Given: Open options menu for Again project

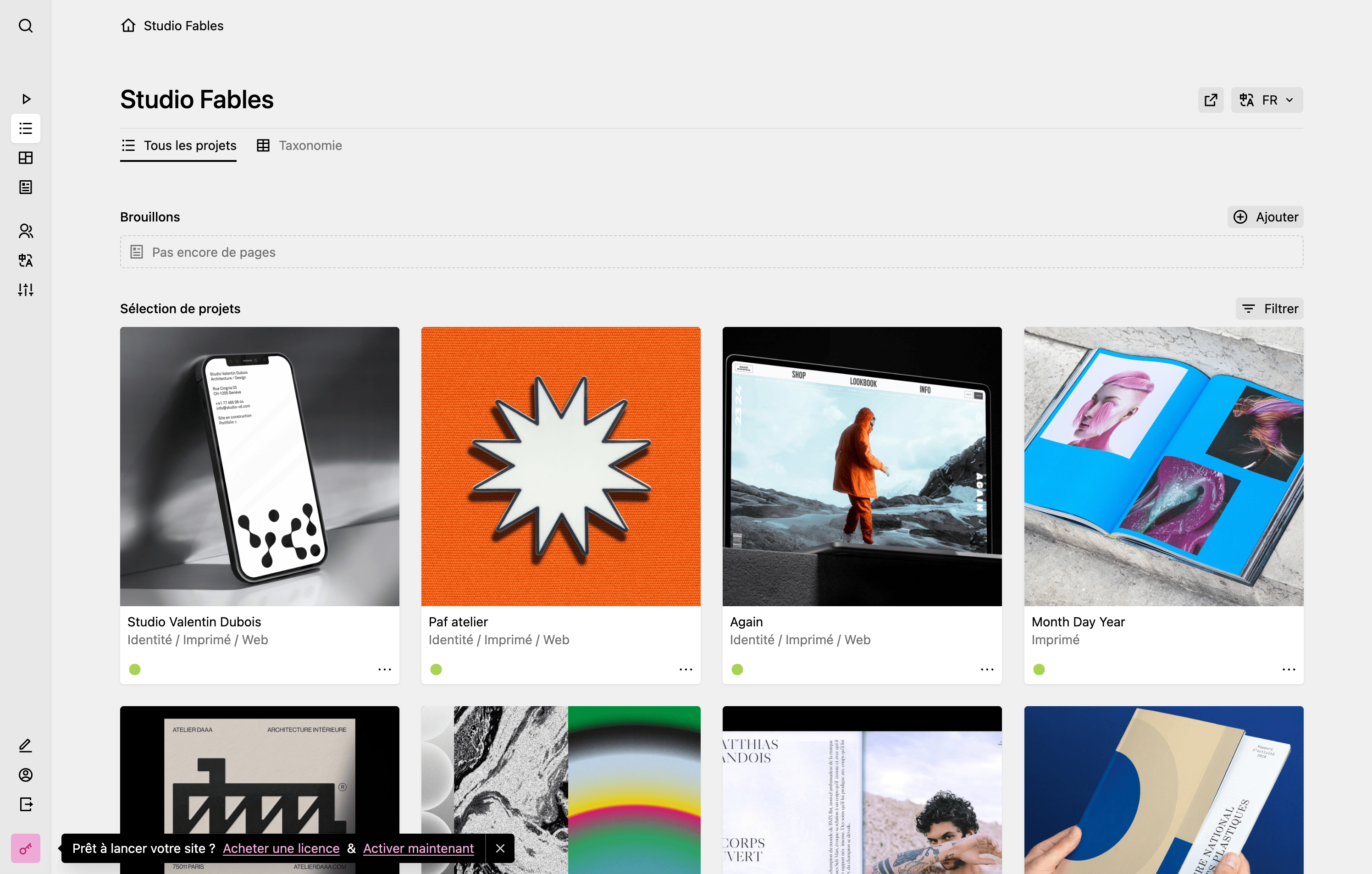Looking at the screenshot, I should pyautogui.click(x=987, y=669).
